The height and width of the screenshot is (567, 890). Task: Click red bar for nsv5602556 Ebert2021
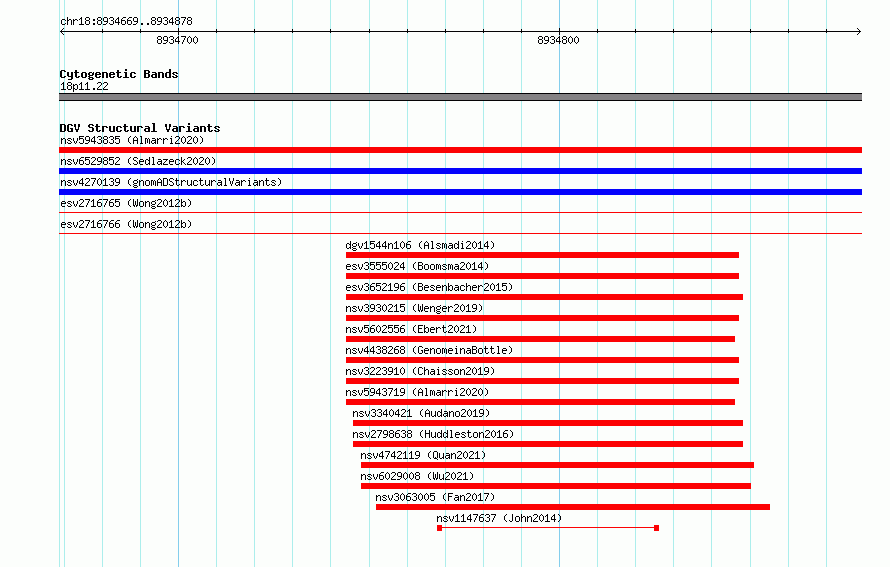[540, 339]
